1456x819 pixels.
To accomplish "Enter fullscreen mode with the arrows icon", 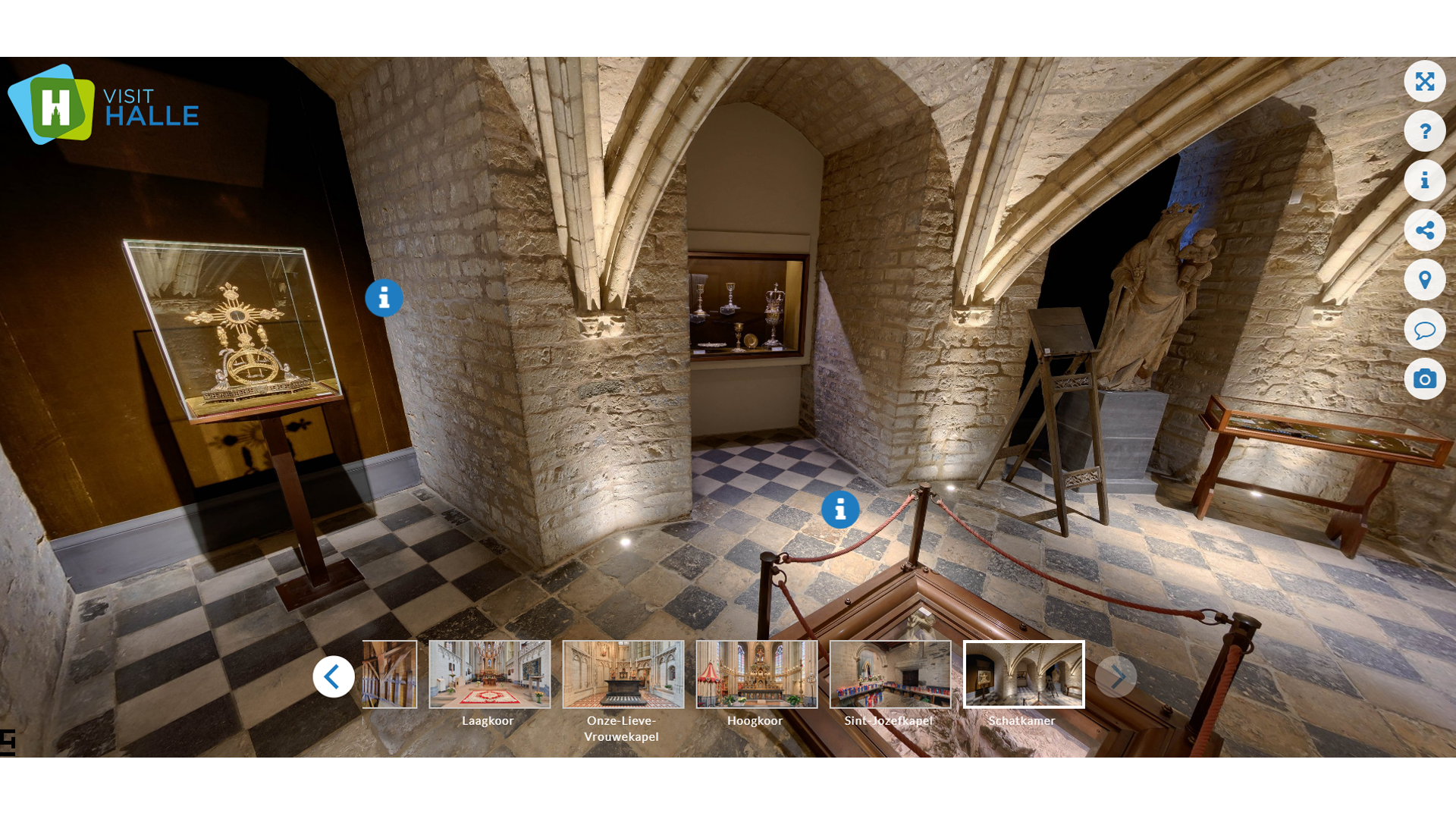I will 1424,81.
